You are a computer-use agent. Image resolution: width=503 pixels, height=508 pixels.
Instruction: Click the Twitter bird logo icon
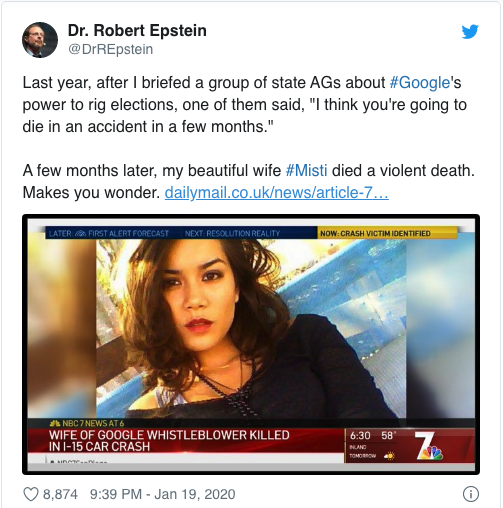pos(470,31)
